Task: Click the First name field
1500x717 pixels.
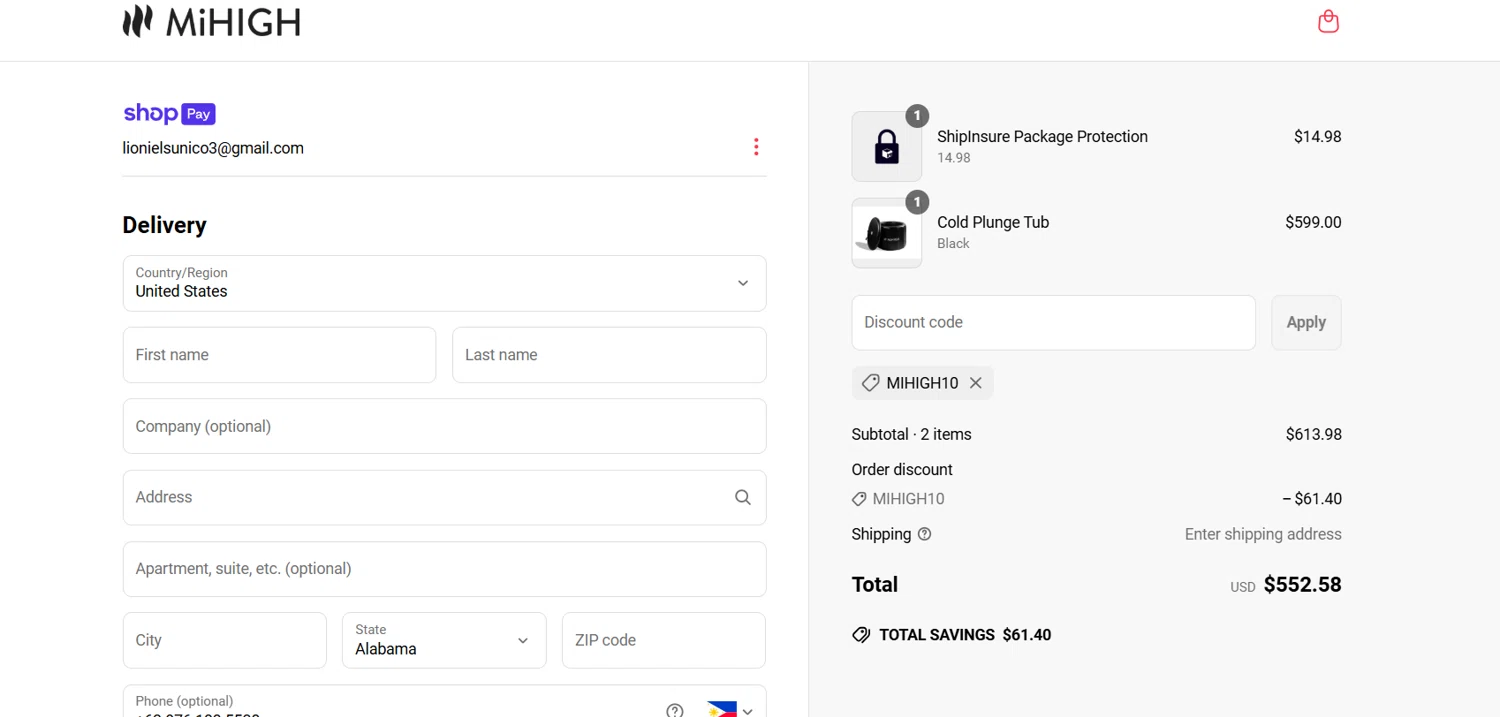Action: (x=279, y=355)
